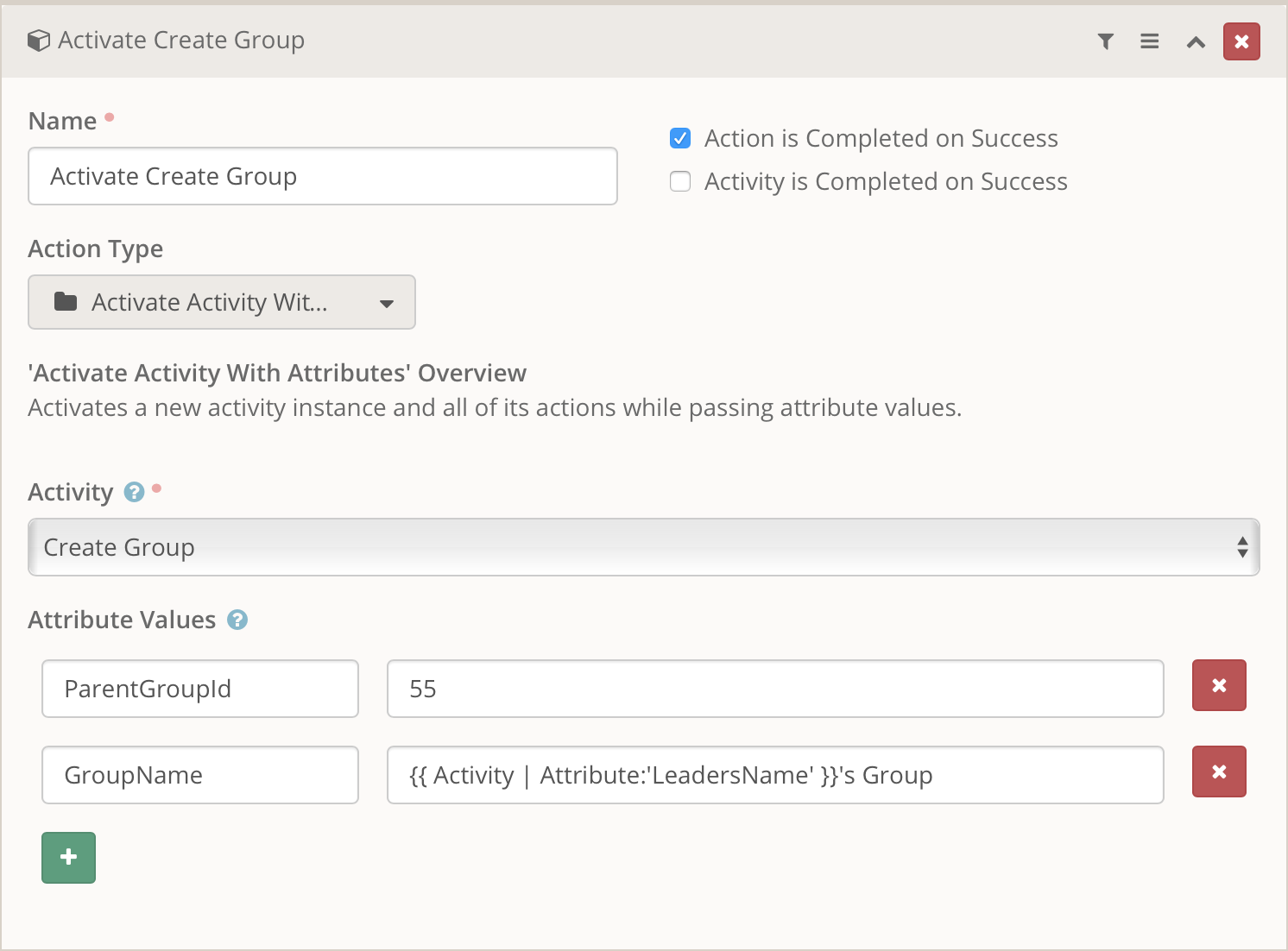
Task: Click the Name text field
Action: click(x=322, y=176)
